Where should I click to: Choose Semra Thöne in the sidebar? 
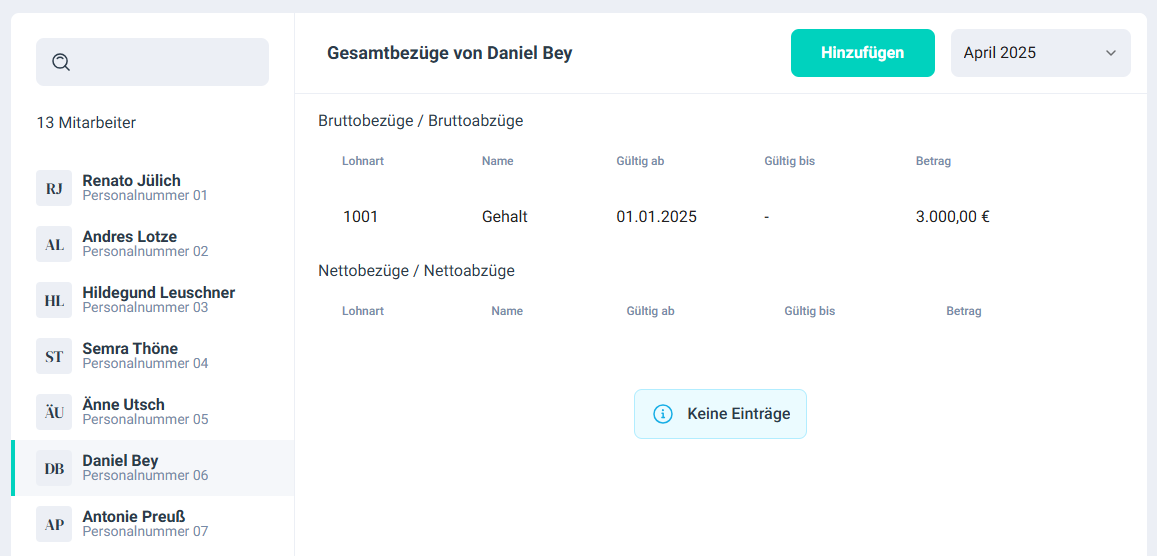[130, 349]
